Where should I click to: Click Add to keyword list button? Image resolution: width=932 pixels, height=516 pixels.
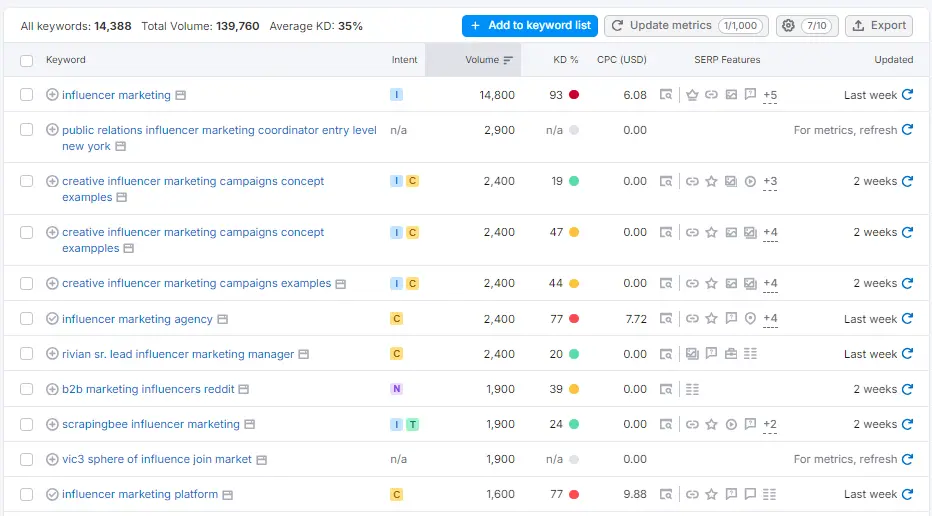pos(530,25)
